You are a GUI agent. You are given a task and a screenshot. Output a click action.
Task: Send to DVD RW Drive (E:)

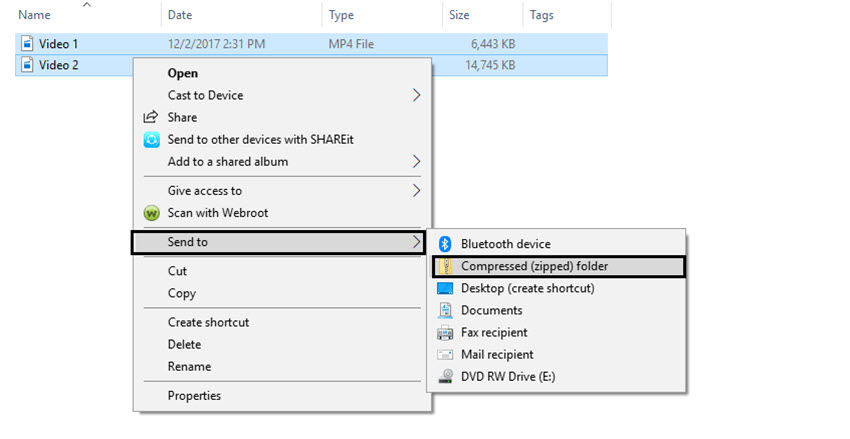557,376
